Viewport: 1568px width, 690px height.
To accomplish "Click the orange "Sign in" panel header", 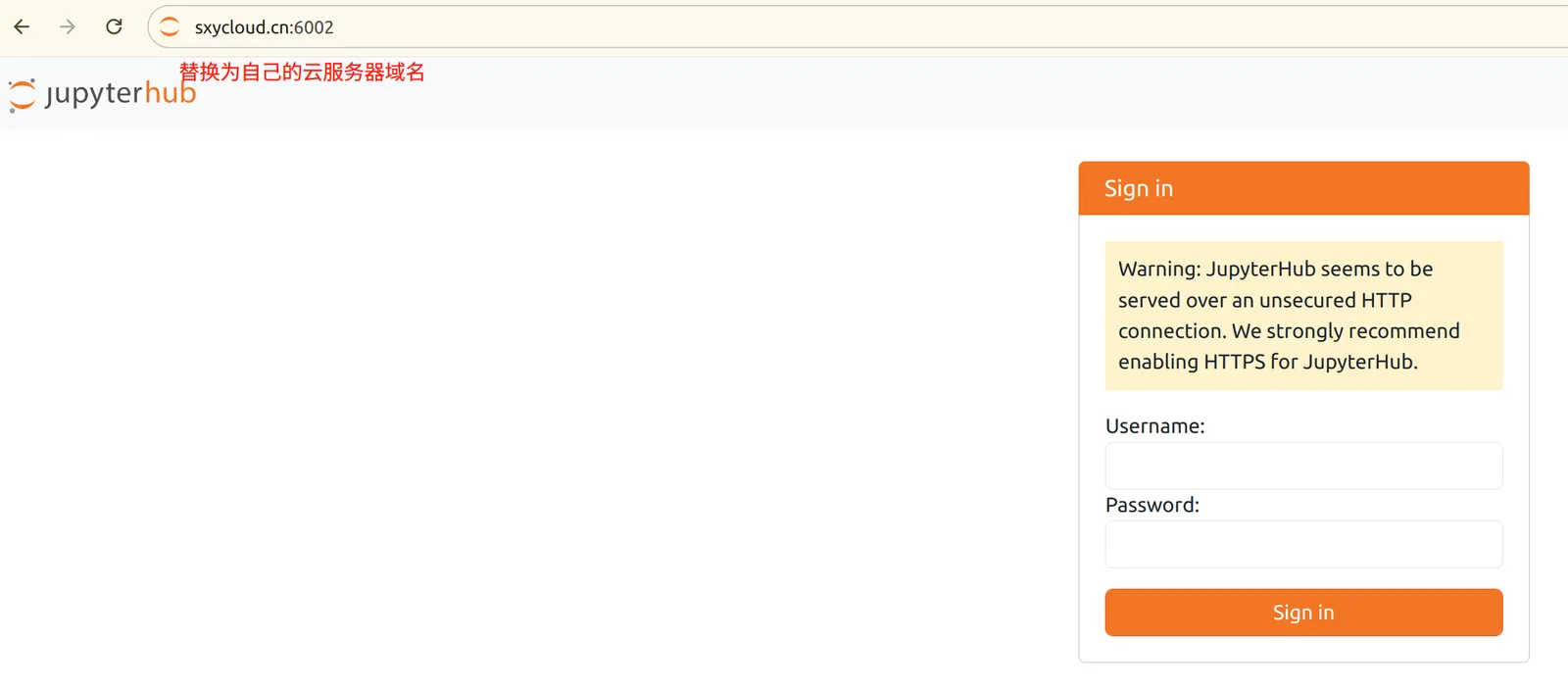I will click(x=1303, y=188).
